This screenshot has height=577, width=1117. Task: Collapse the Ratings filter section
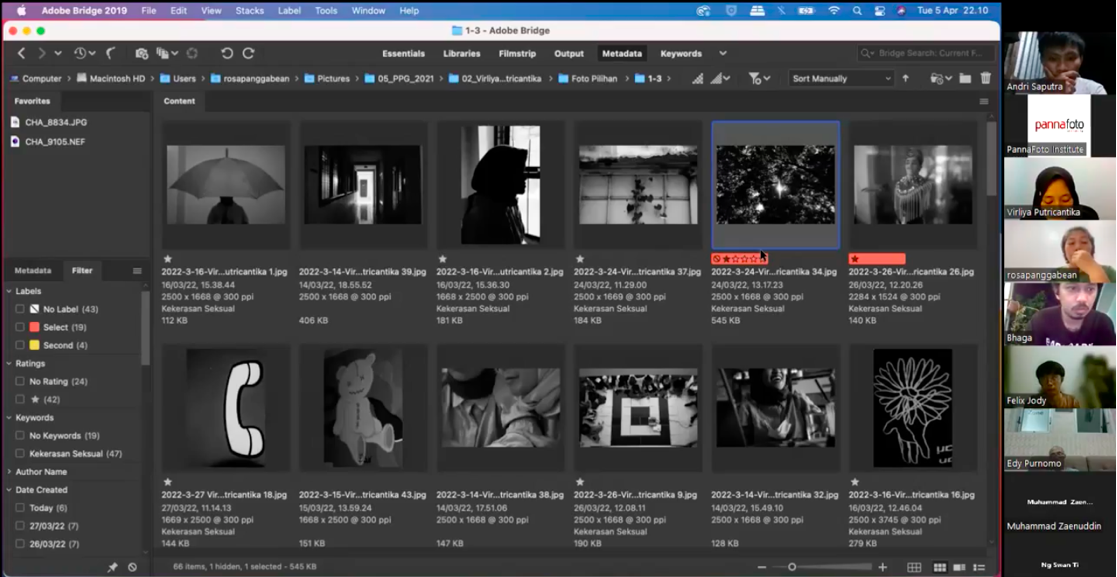[9, 363]
